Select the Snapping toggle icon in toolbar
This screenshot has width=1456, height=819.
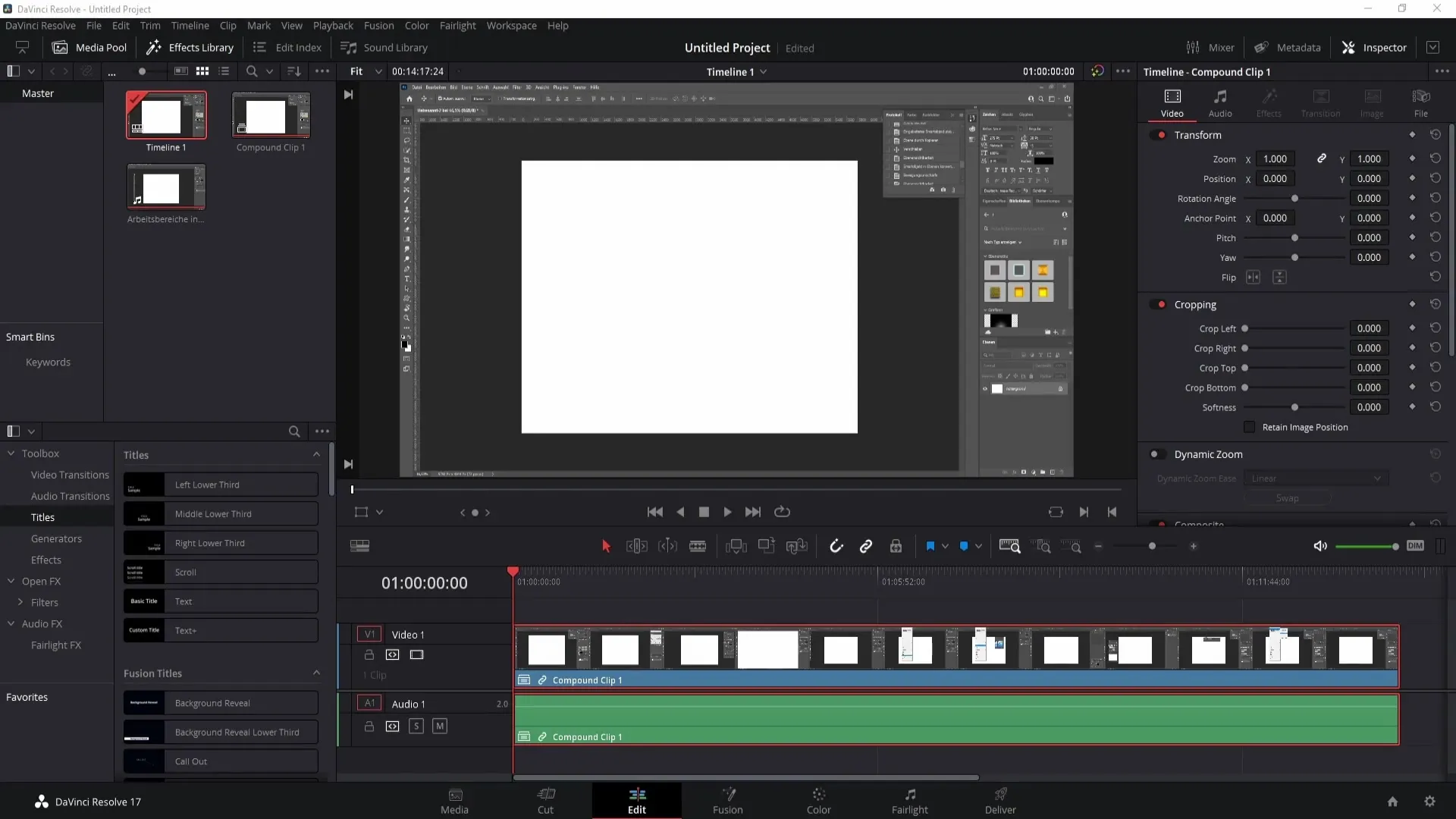pyautogui.click(x=837, y=546)
